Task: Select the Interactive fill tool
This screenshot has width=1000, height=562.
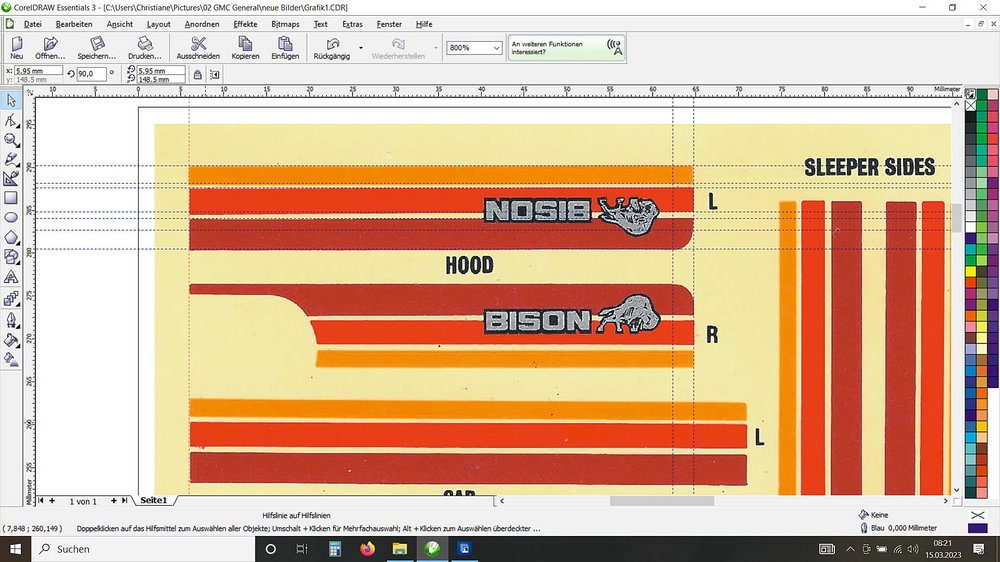Action: coord(11,360)
